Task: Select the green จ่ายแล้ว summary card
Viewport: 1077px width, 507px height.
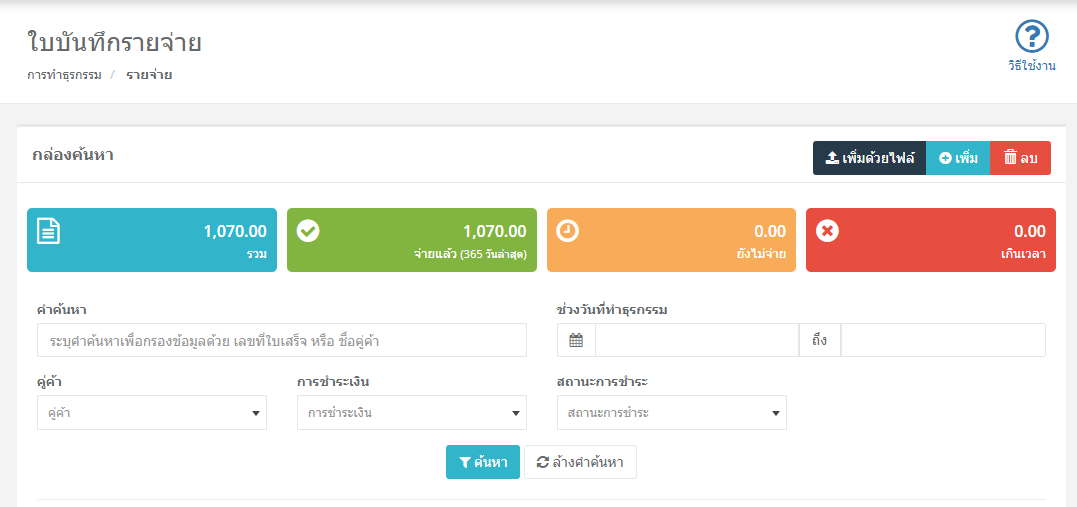Action: (x=411, y=240)
